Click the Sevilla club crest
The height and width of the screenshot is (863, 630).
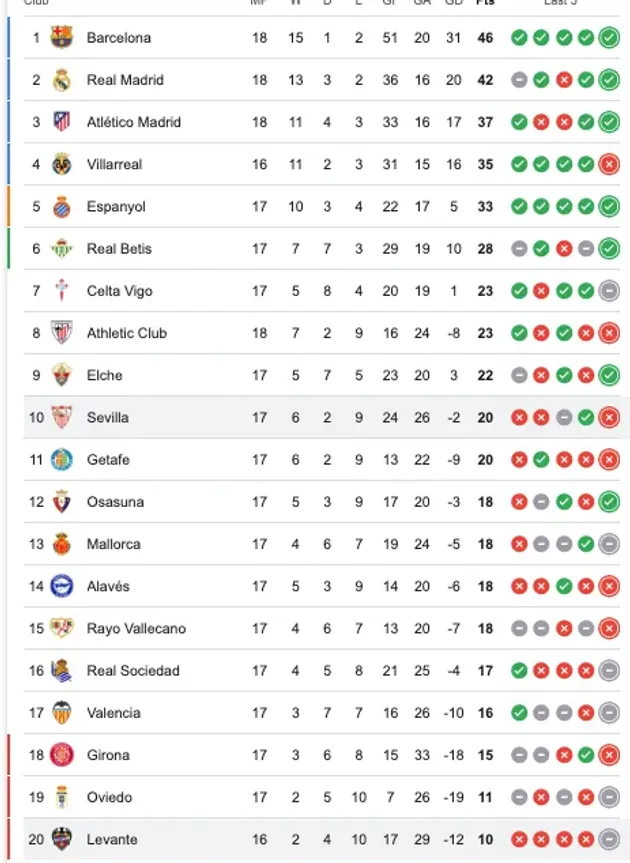(x=63, y=417)
